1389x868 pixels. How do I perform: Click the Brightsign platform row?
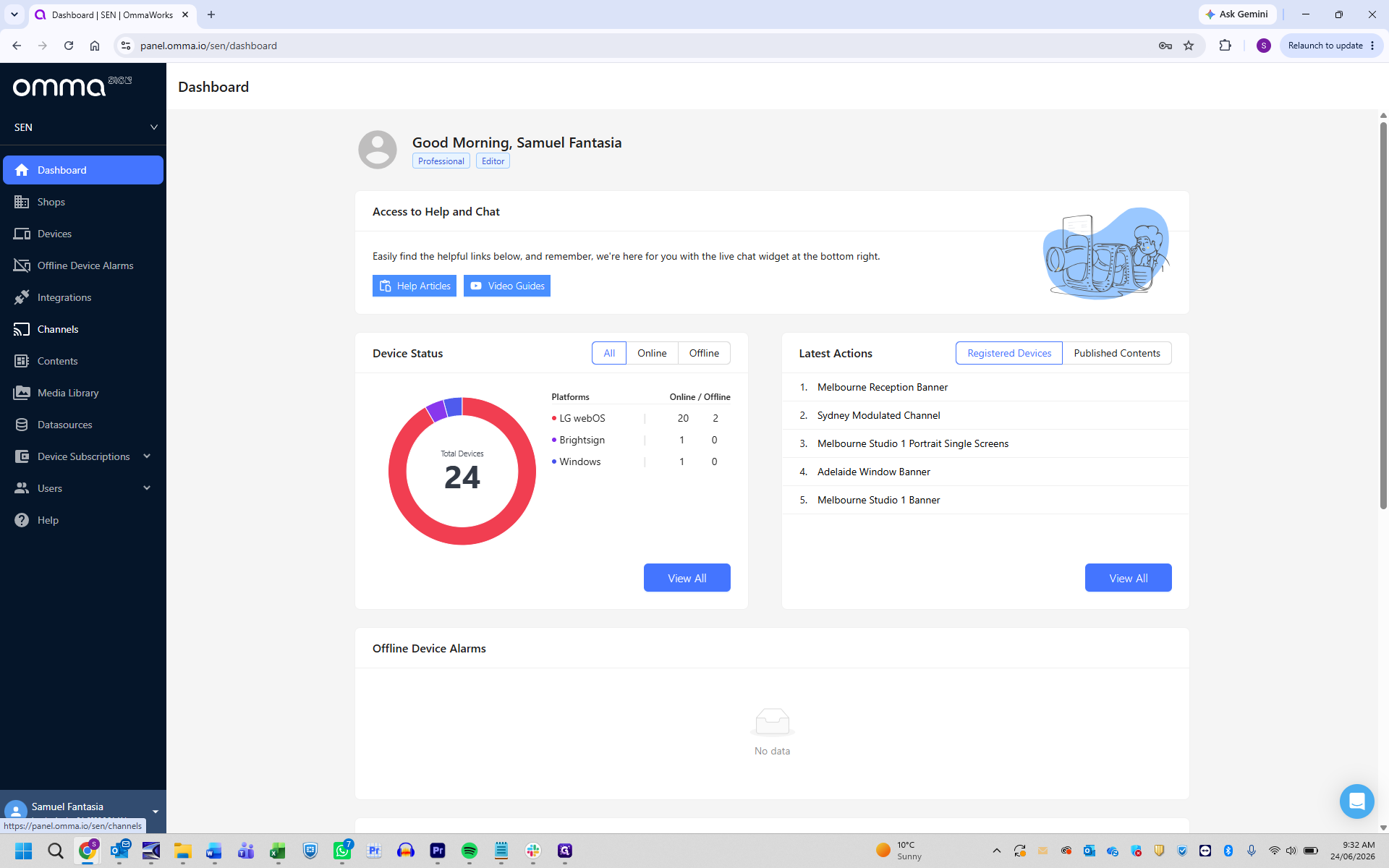coord(640,440)
